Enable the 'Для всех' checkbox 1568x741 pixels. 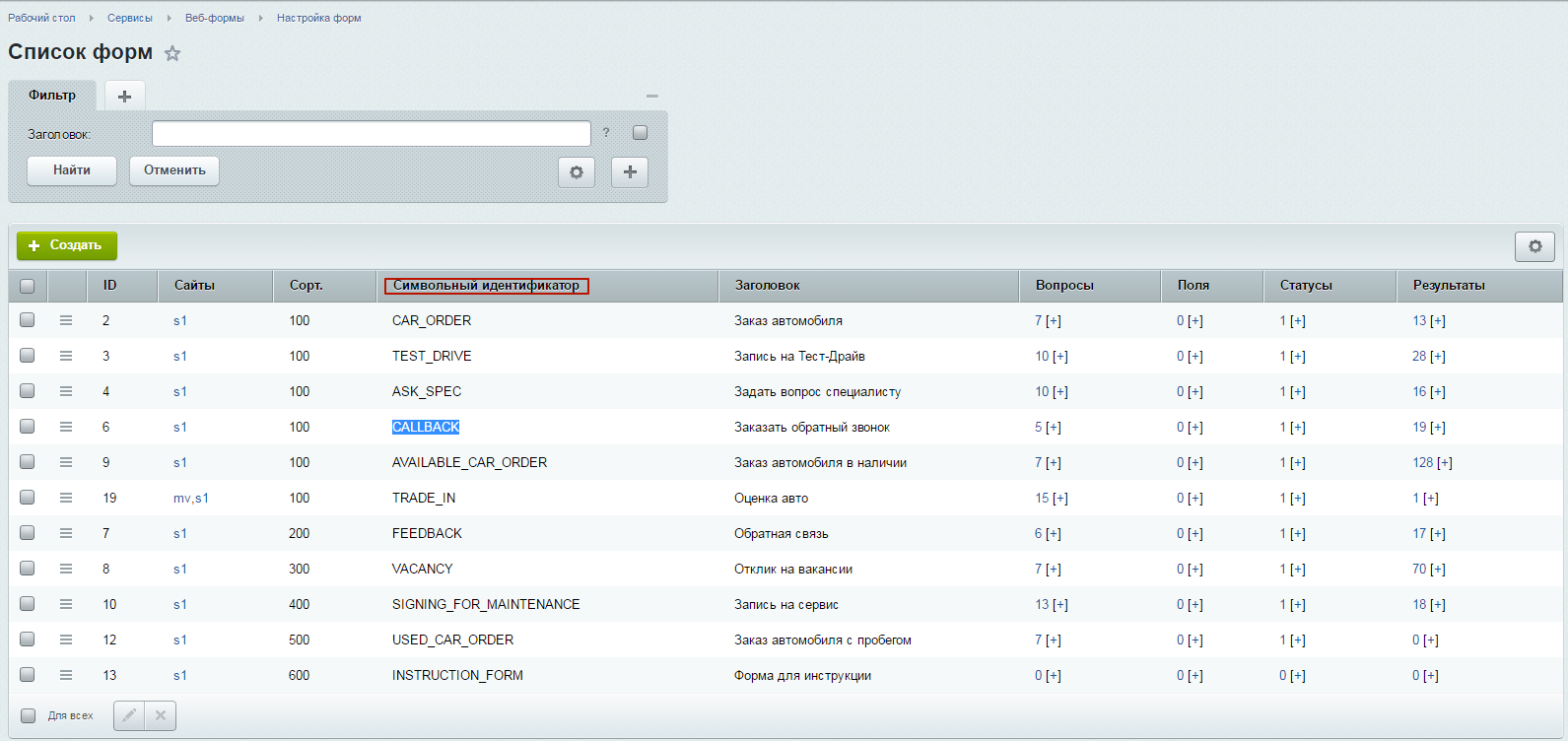click(x=29, y=716)
